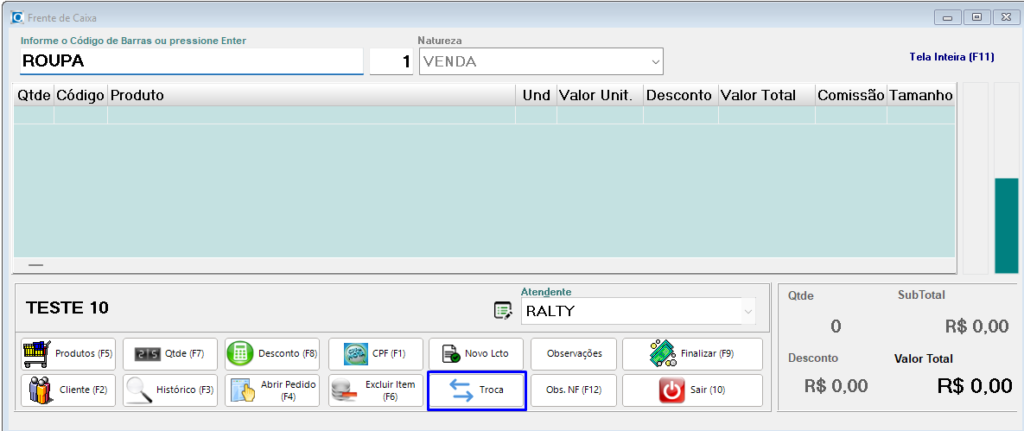This screenshot has width=1024, height=431.
Task: Click the Obs. NF (F12) button
Action: tap(574, 390)
